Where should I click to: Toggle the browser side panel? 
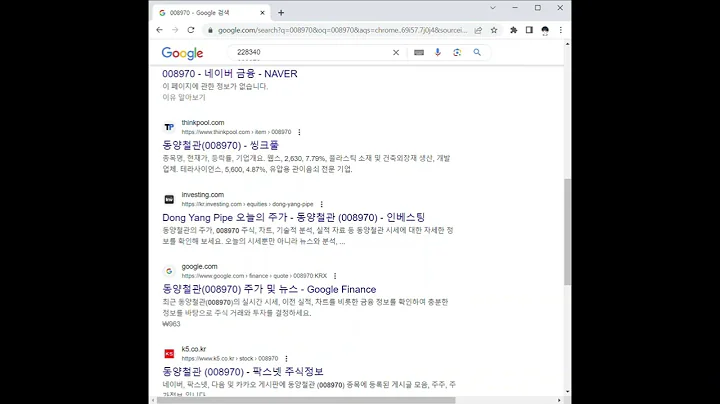(529, 30)
